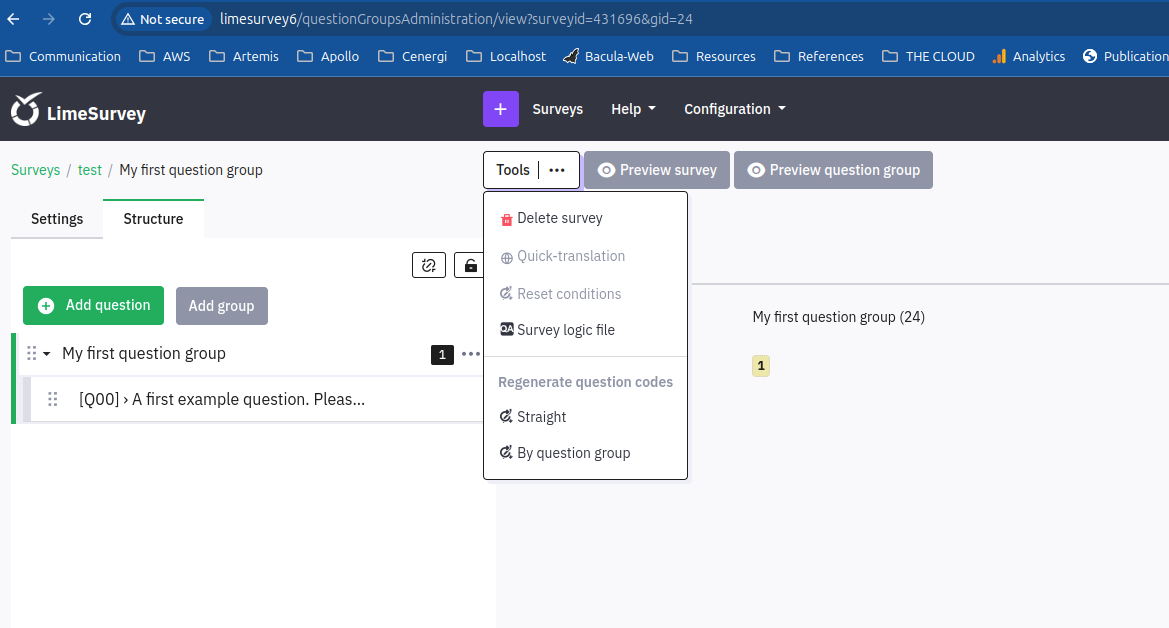Viewport: 1169px width, 628px height.
Task: Select Straight regenerate question codes option
Action: (x=541, y=417)
